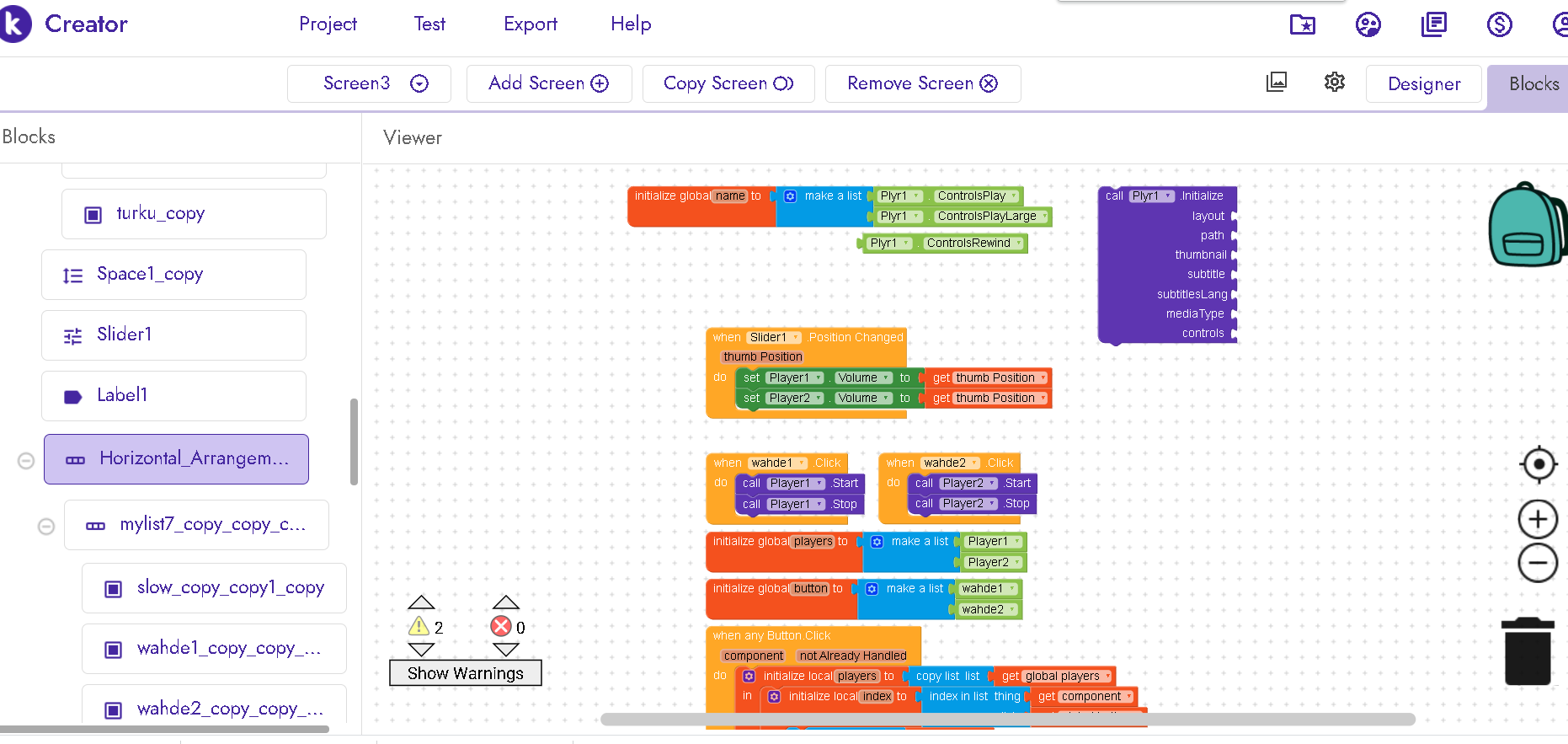Click the Add Screen button

548,83
